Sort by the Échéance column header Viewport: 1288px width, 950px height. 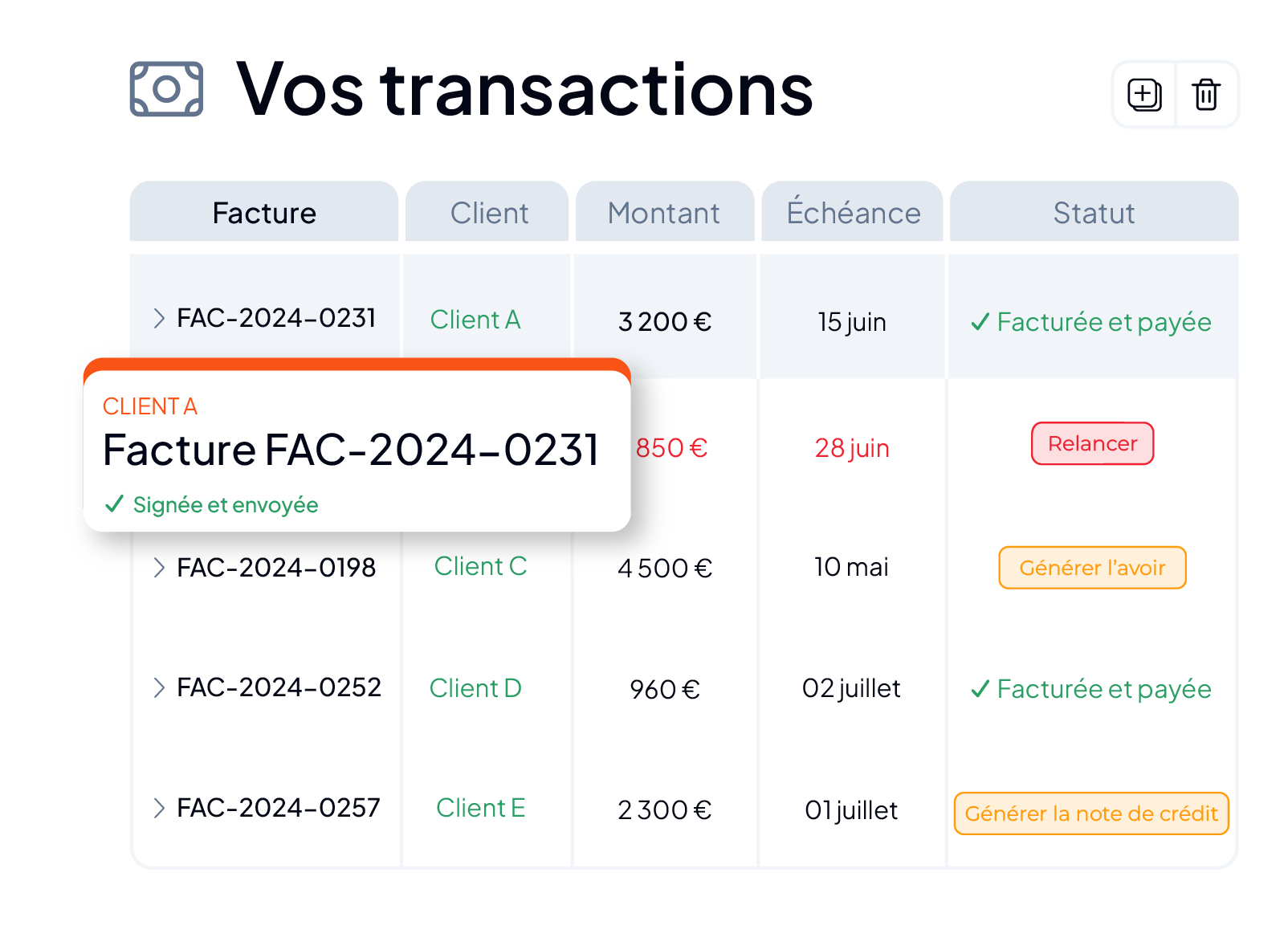852,211
